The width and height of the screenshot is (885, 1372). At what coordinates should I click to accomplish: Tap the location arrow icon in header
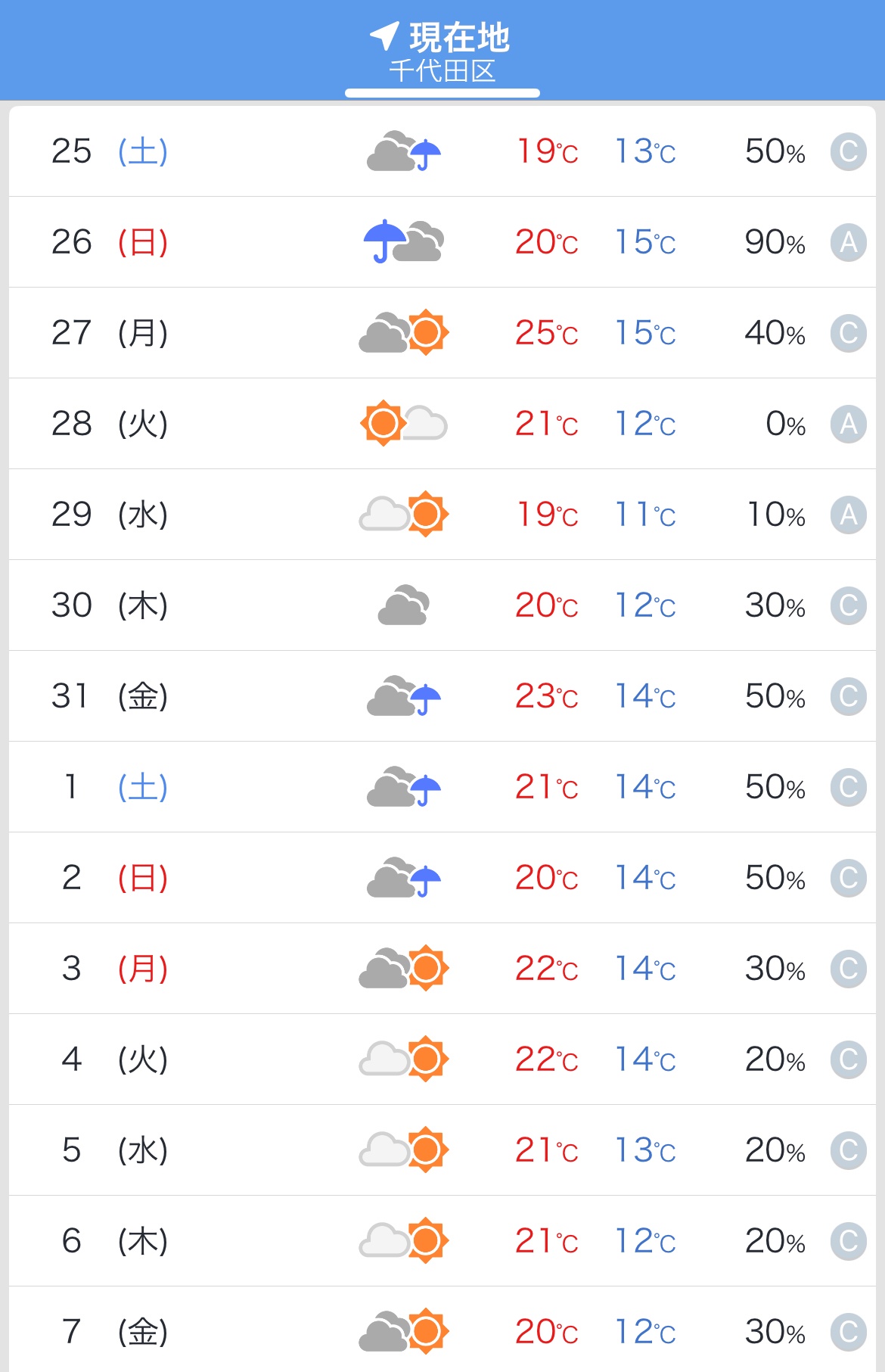click(384, 36)
